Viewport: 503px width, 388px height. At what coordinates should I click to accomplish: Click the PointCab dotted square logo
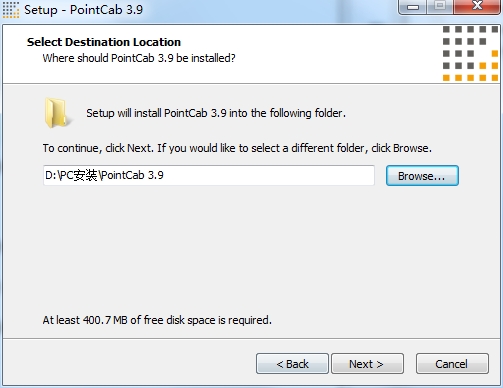click(470, 54)
